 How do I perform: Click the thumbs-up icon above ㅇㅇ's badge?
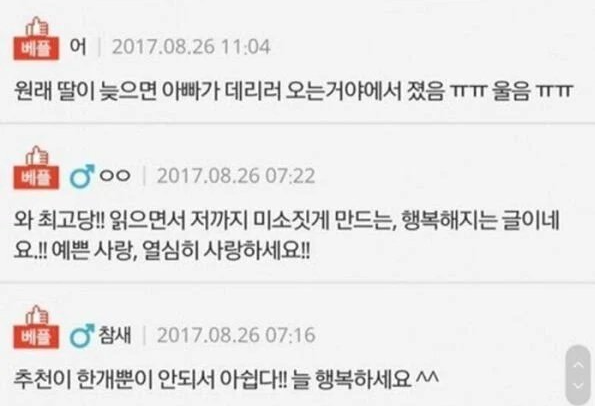(37, 156)
